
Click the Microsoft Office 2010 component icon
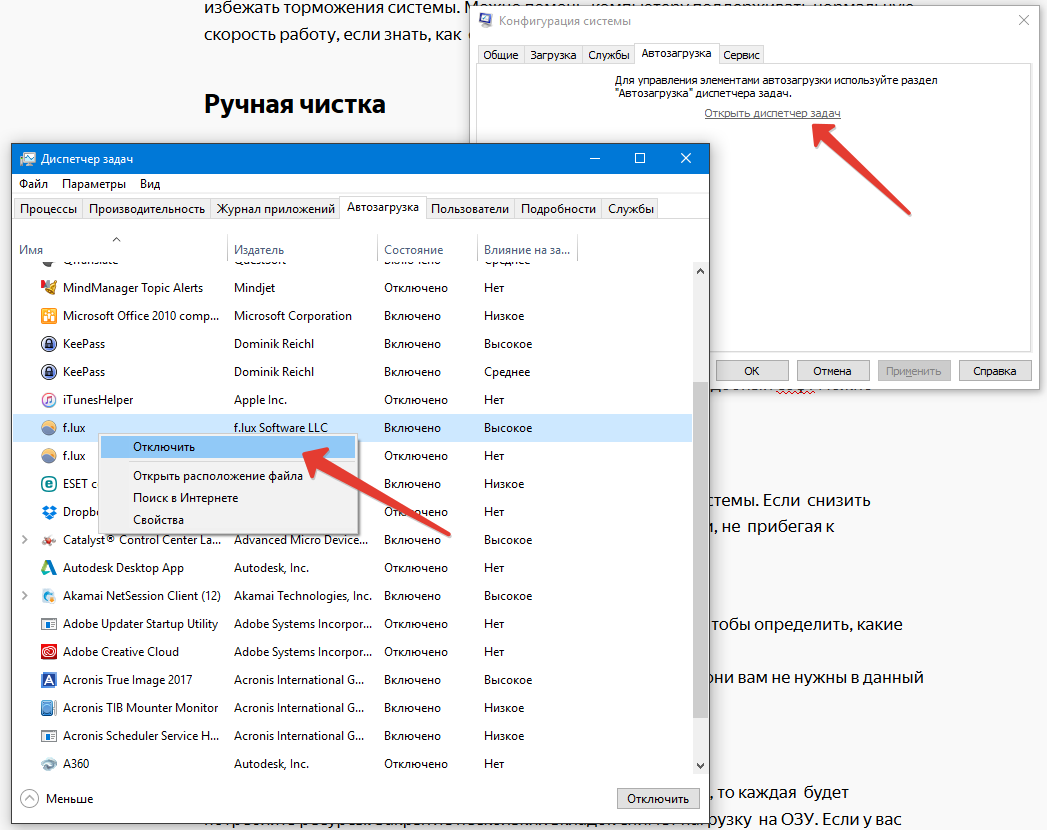click(x=49, y=316)
